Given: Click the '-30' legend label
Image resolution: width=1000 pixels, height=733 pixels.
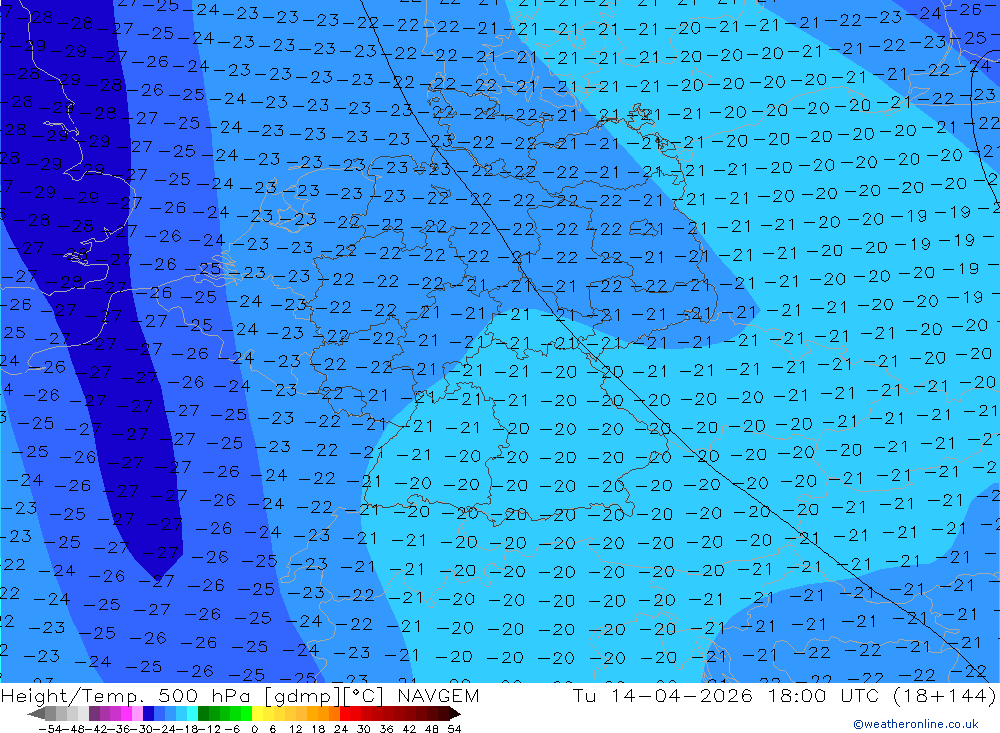Looking at the screenshot, I should coord(143,729).
